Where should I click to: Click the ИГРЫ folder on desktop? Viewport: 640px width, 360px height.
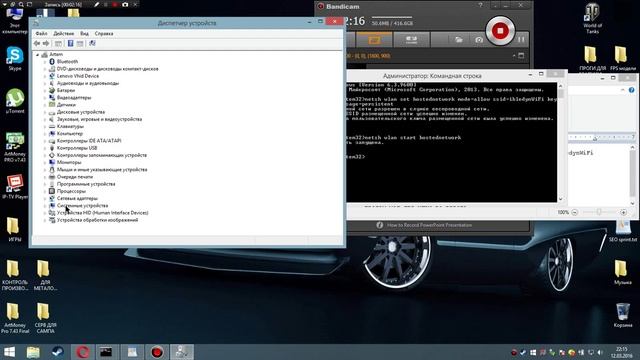14,230
